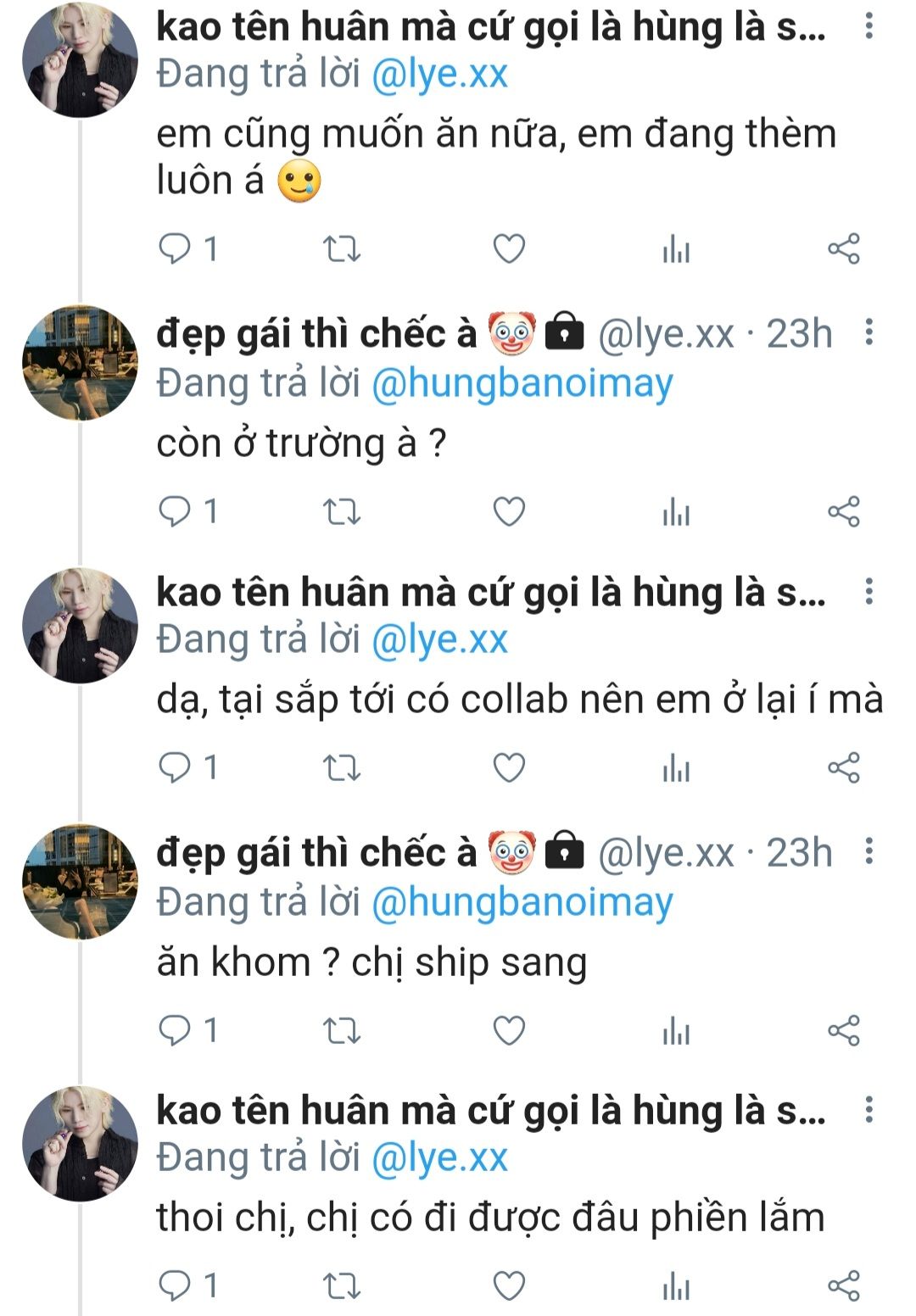View analytics for "còn ở trường à ?" tweet
Viewport: 916px width, 1316px height.
(676, 512)
